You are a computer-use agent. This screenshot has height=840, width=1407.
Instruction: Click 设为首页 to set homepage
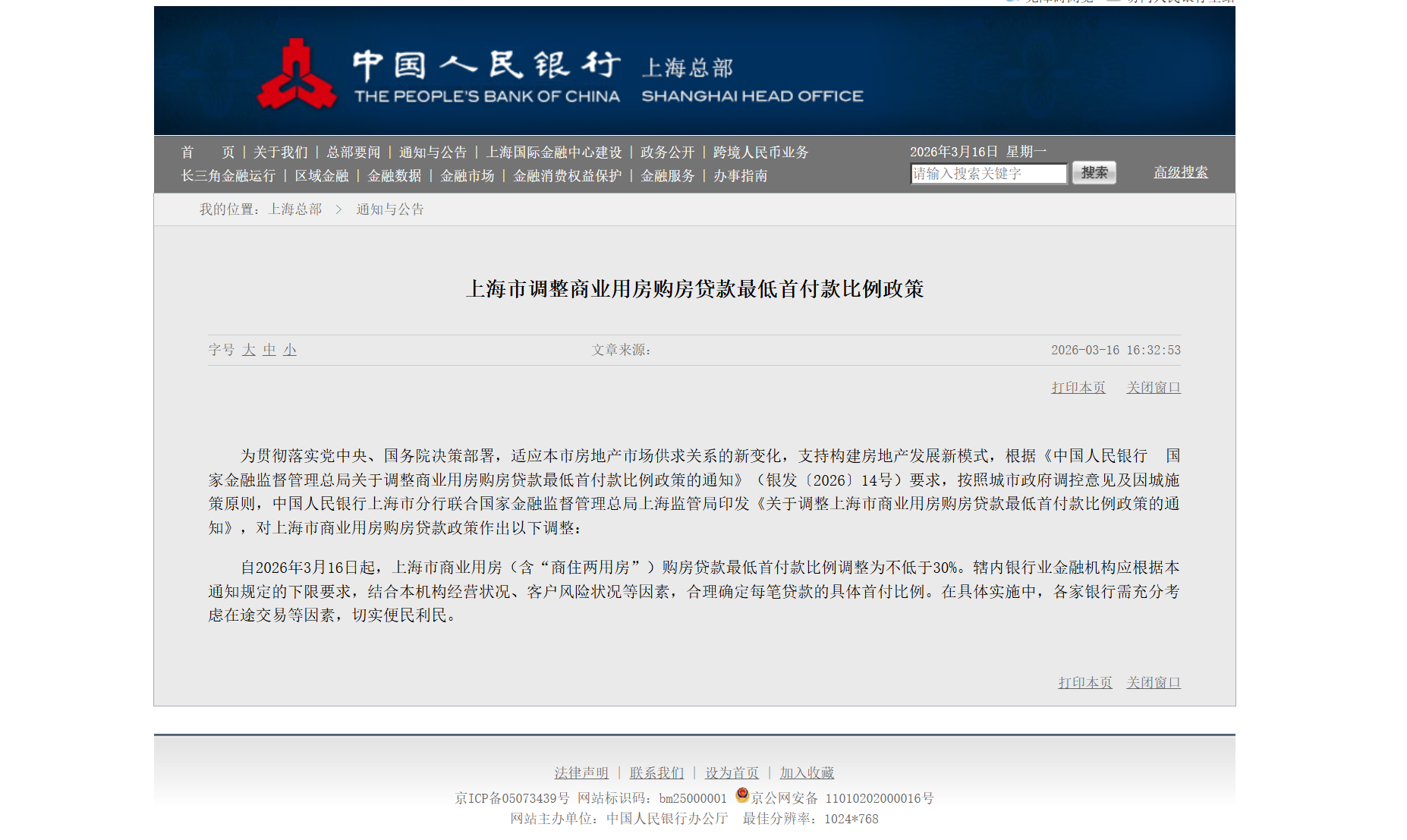click(731, 772)
